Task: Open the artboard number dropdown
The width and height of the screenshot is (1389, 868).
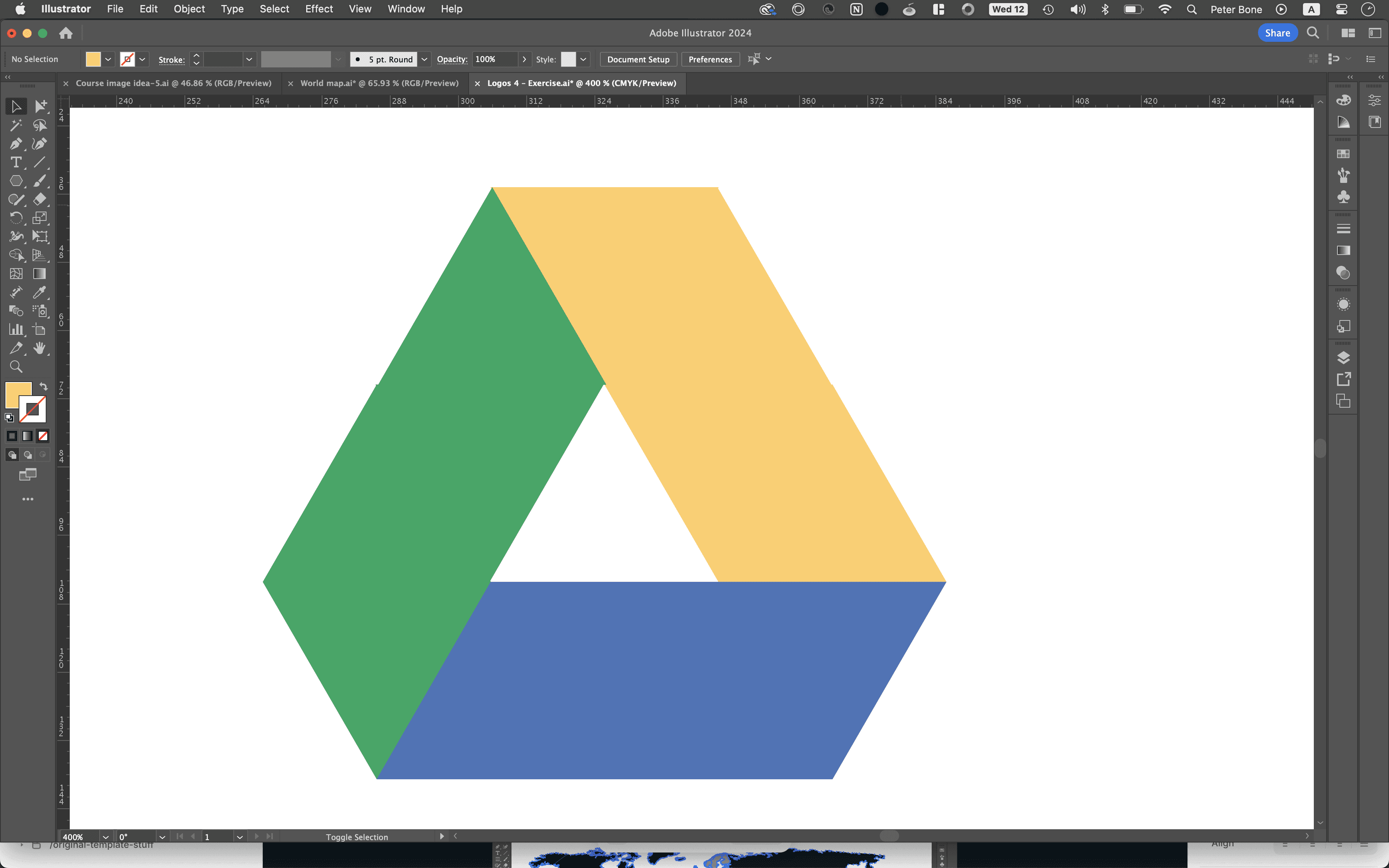Action: click(240, 837)
